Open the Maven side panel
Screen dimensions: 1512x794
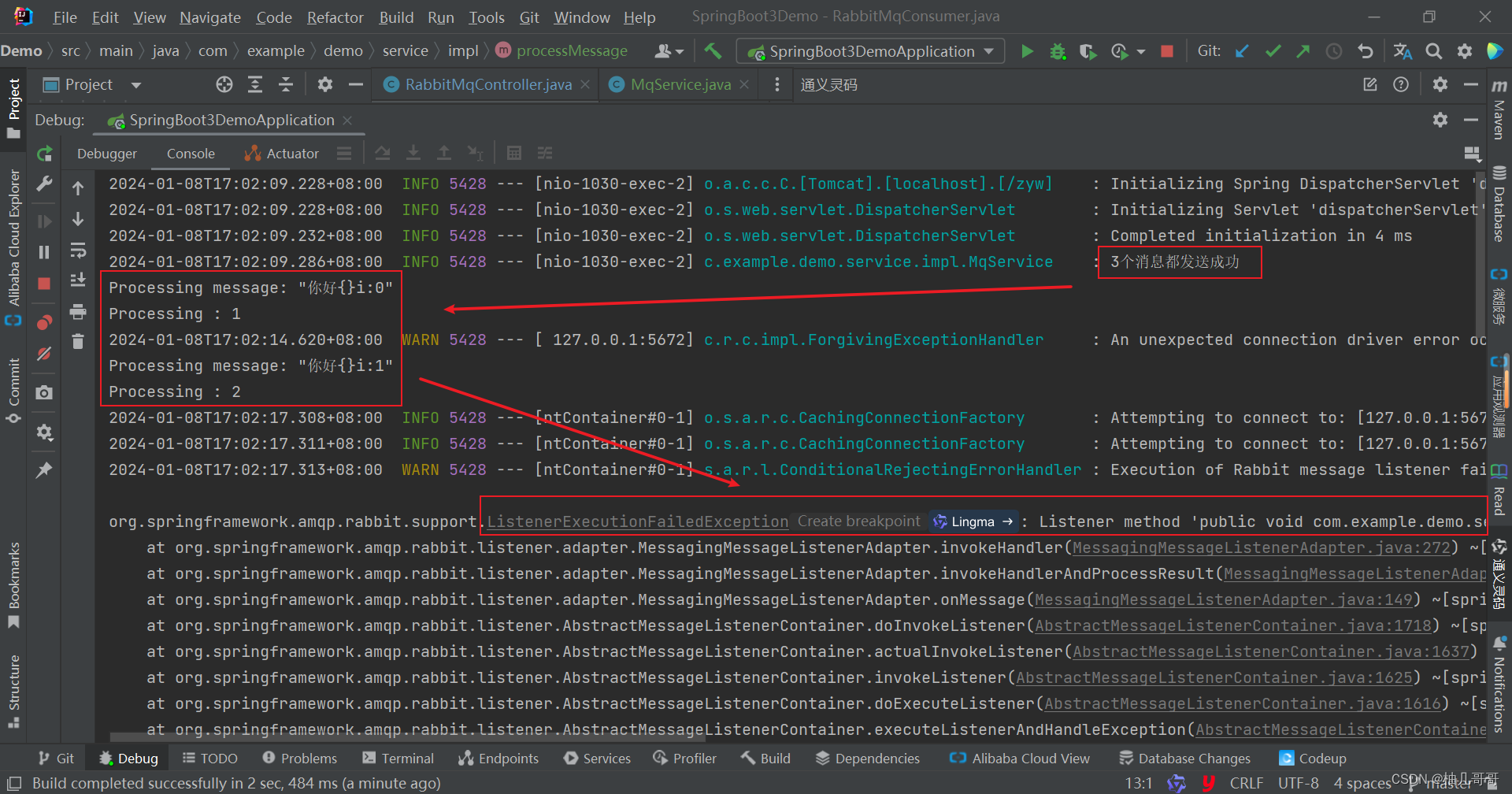[1499, 109]
